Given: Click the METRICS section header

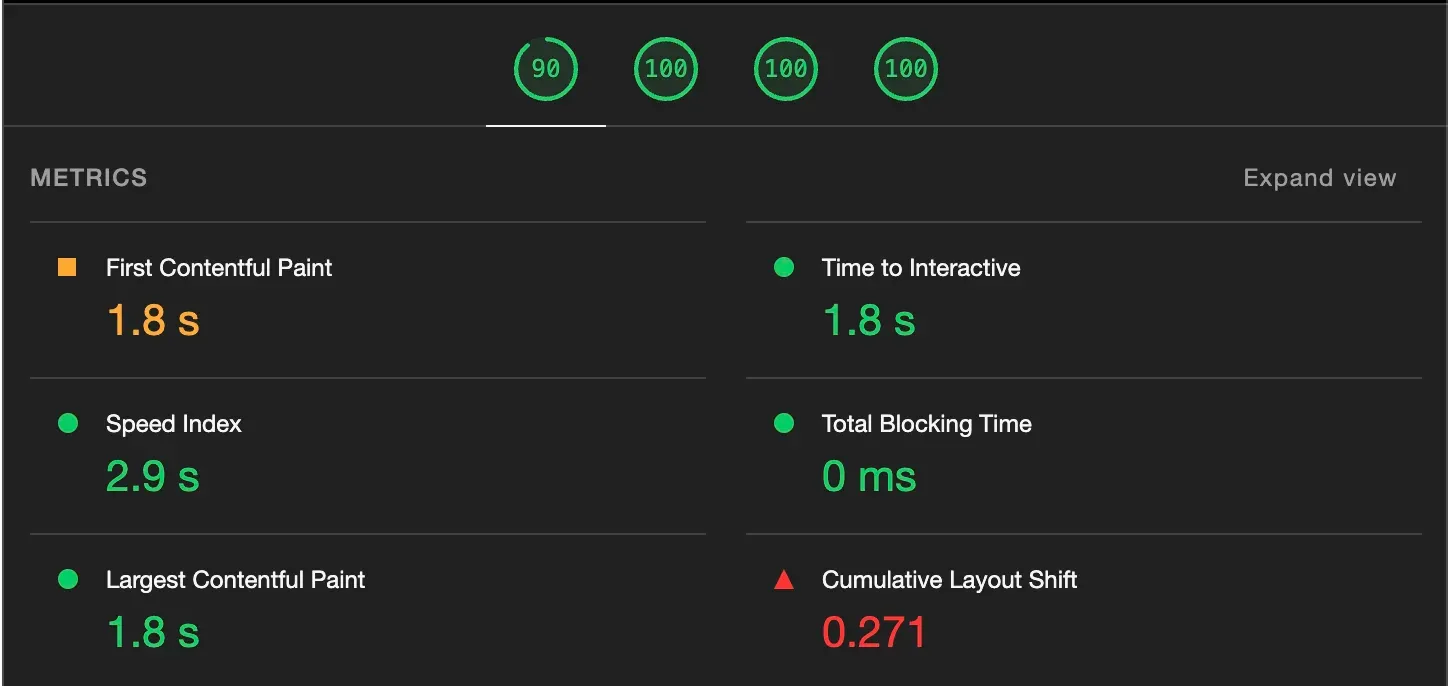Looking at the screenshot, I should tap(89, 177).
